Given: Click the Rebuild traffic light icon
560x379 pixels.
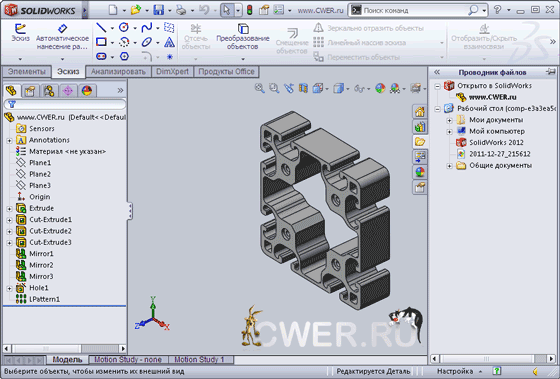Looking at the screenshot, I should pos(250,10).
